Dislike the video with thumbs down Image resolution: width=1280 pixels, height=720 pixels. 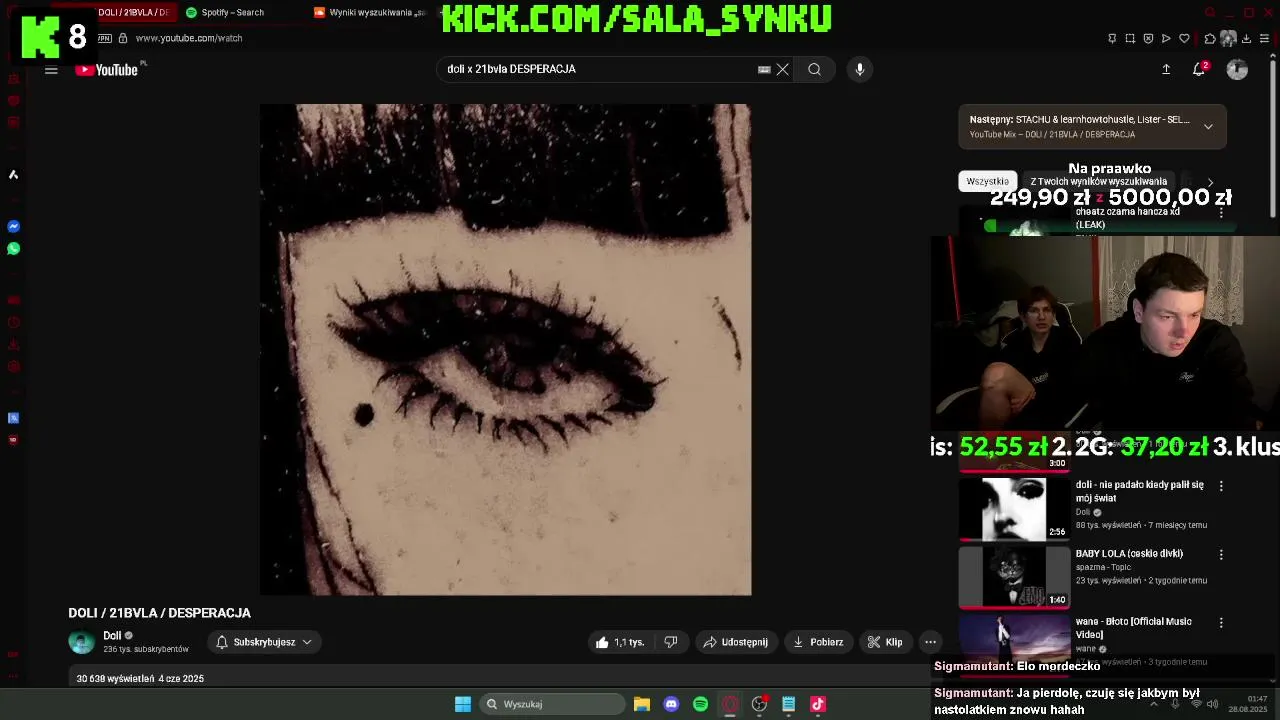[x=671, y=642]
